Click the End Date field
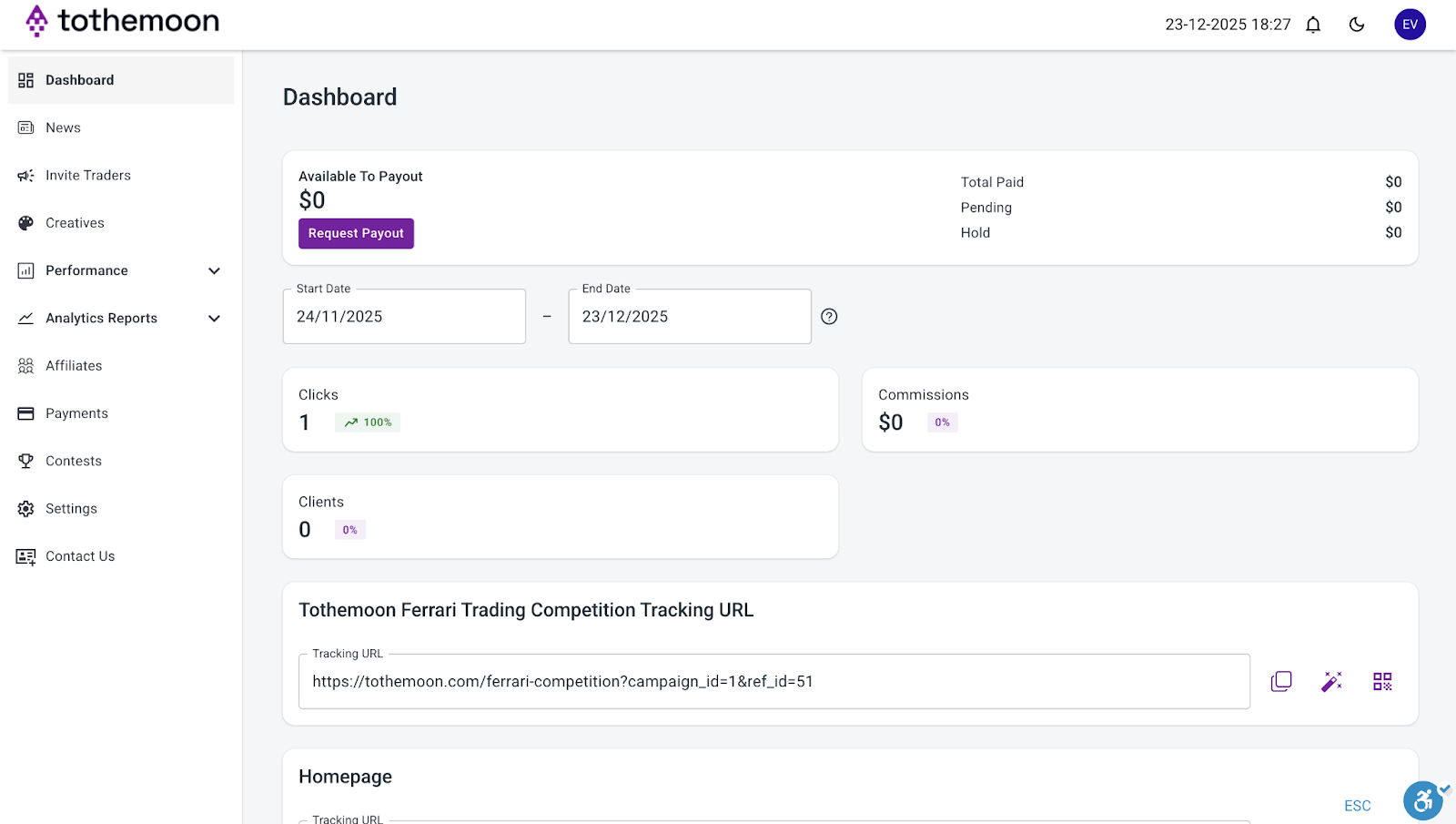This screenshot has width=1456, height=824. [690, 316]
